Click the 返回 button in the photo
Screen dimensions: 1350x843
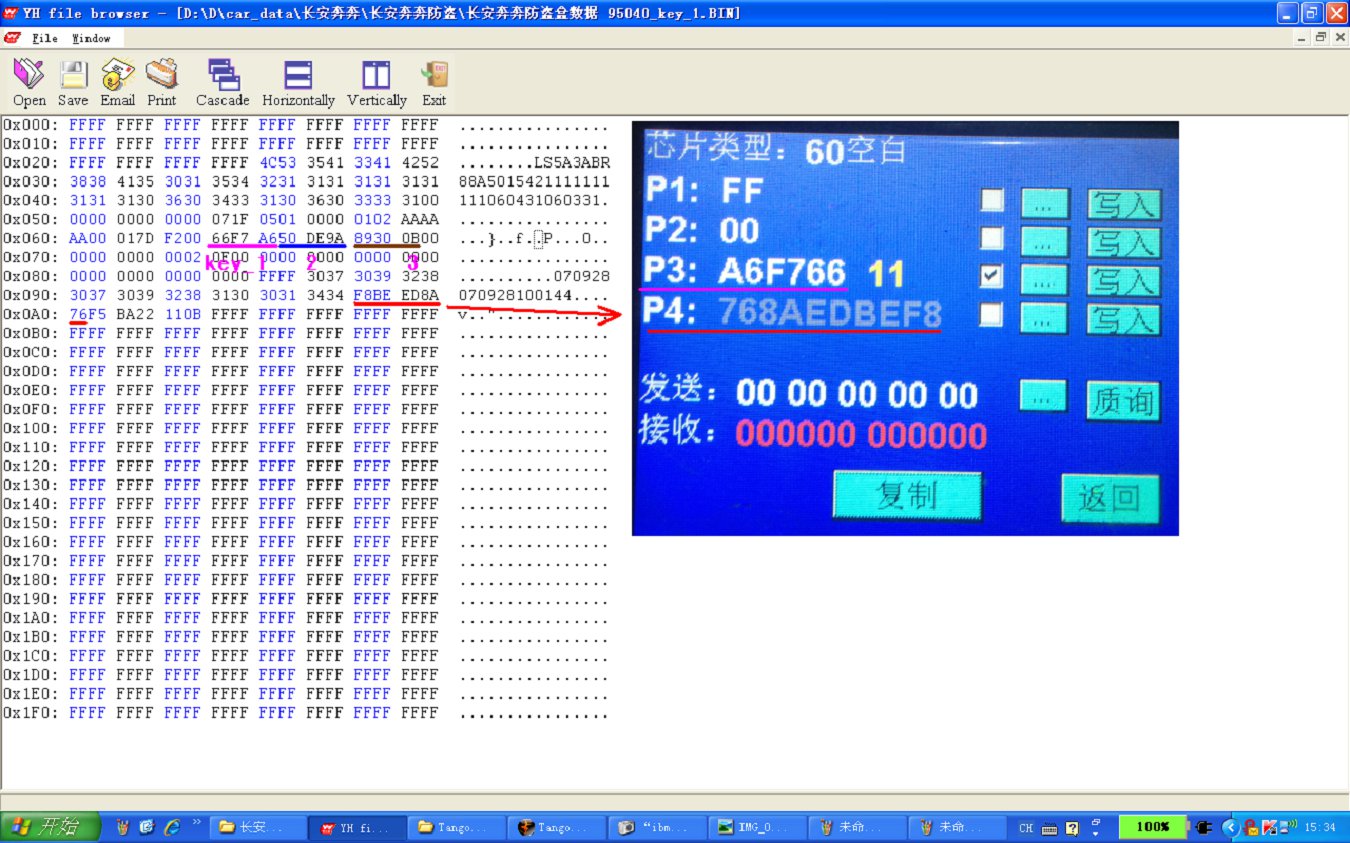[x=1109, y=498]
